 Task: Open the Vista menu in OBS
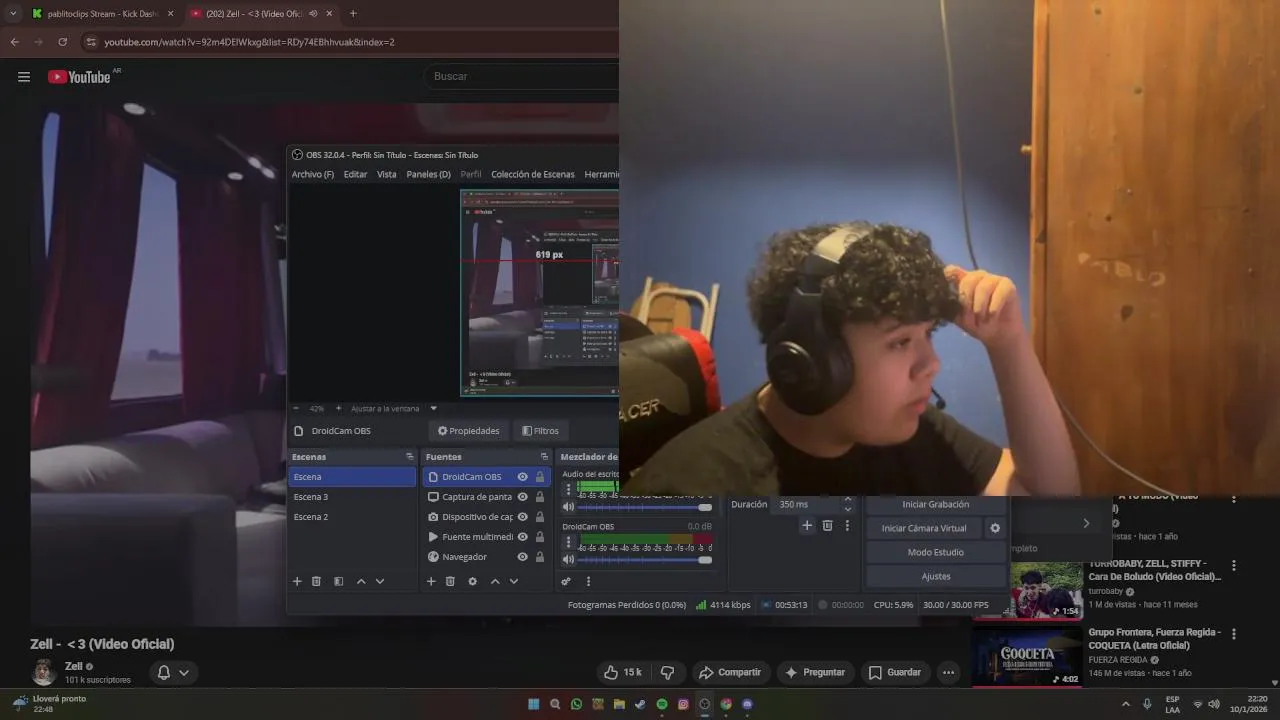point(386,174)
